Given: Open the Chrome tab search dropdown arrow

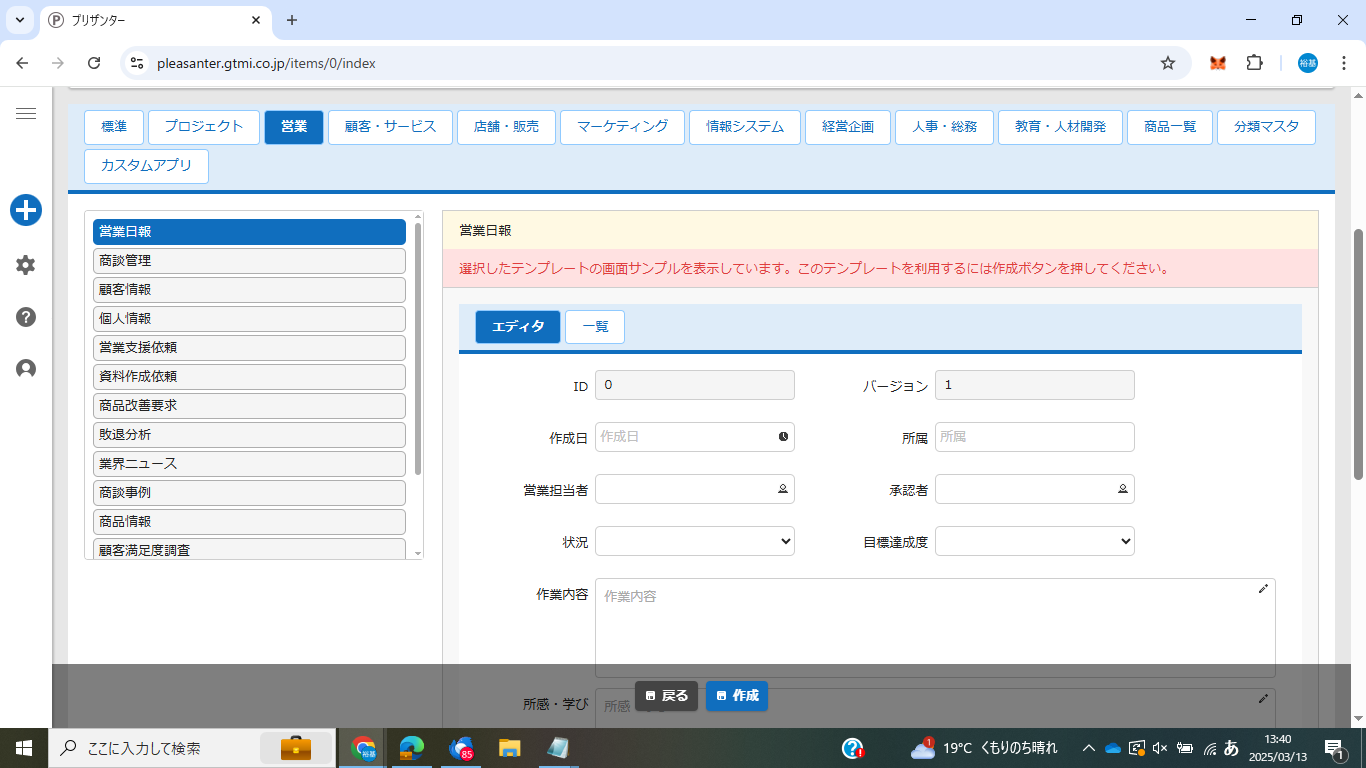Looking at the screenshot, I should pyautogui.click(x=20, y=20).
